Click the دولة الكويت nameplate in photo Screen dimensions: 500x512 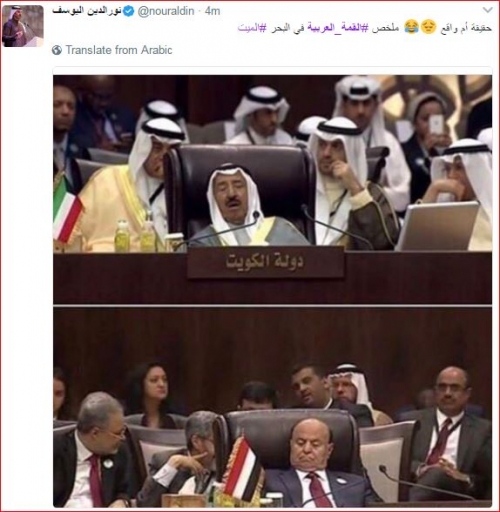coord(266,262)
